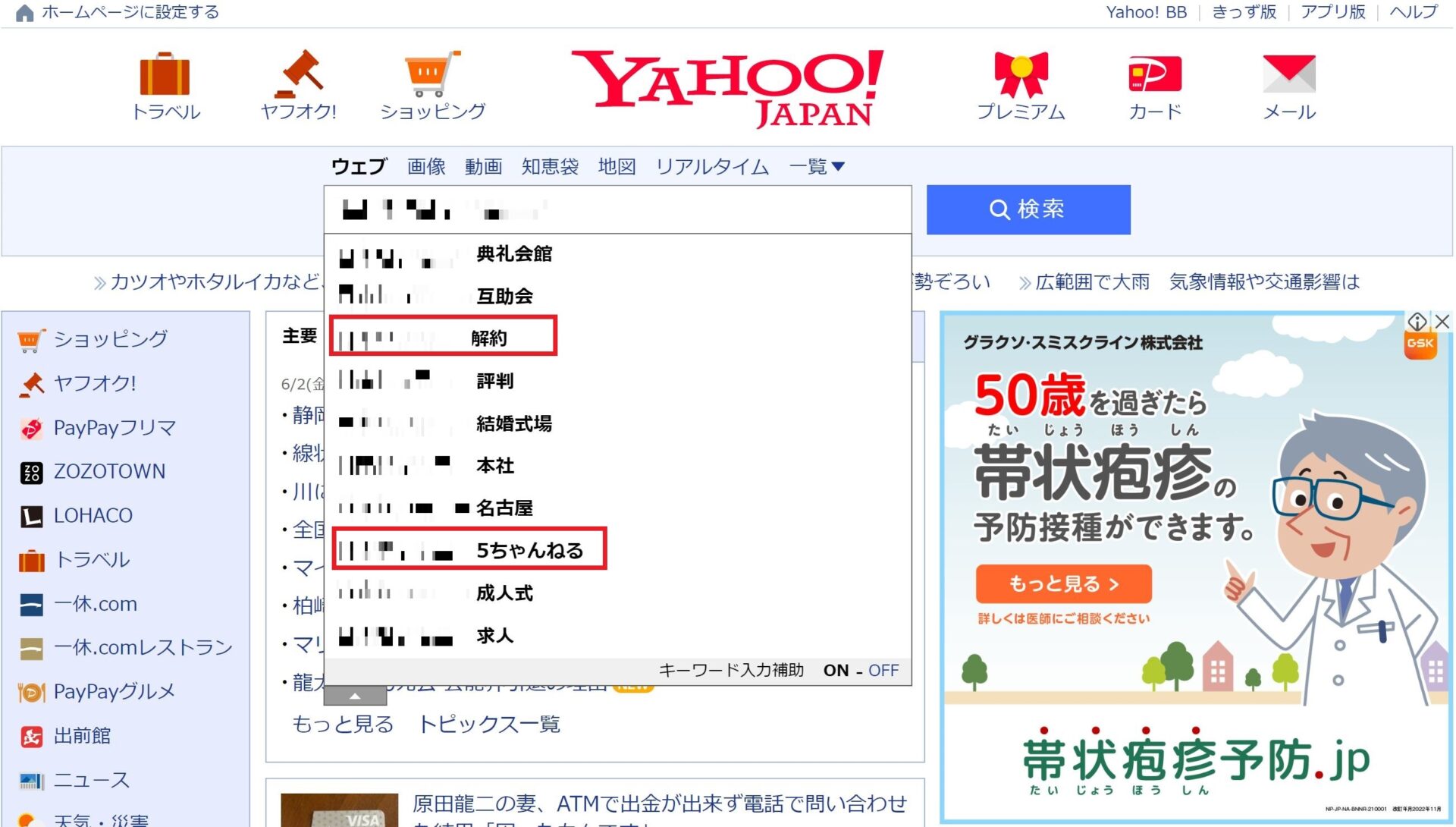Expand the 一覧 search category dropdown
1456x827 pixels.
tap(817, 167)
